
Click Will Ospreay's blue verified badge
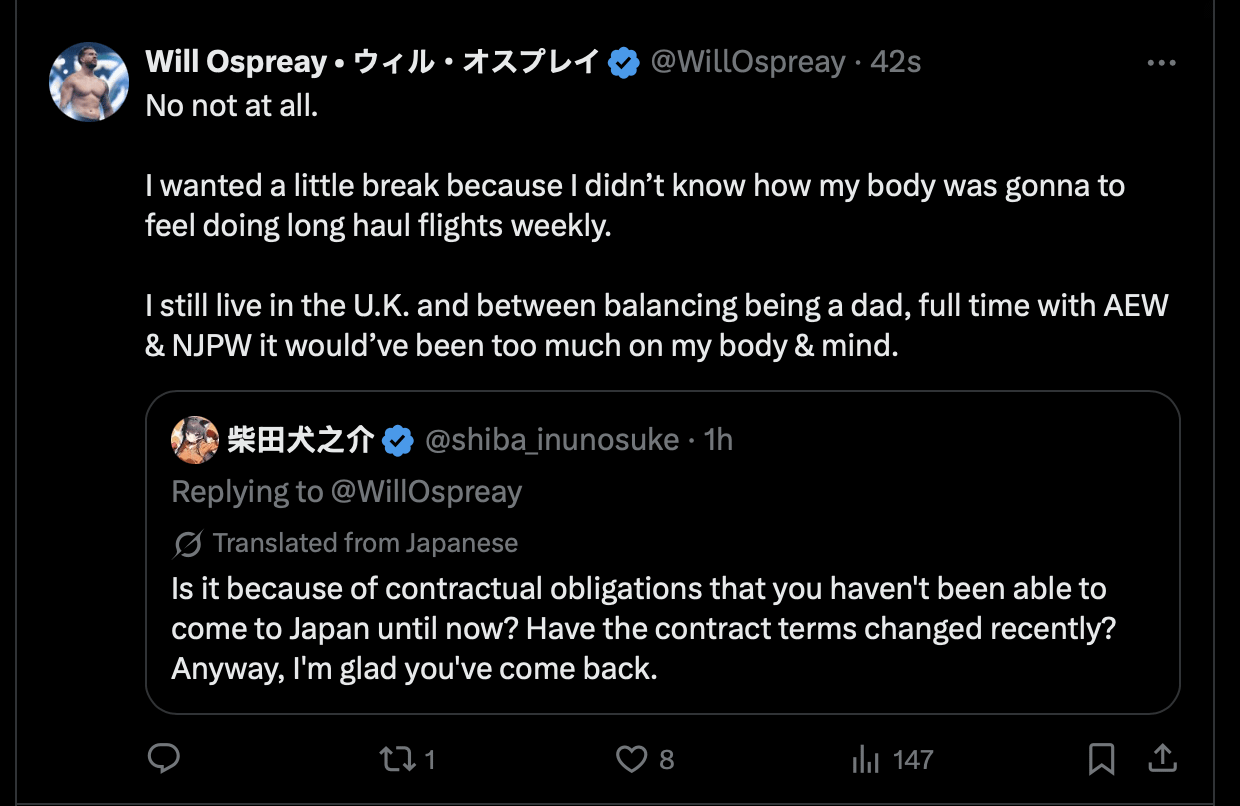coord(624,63)
